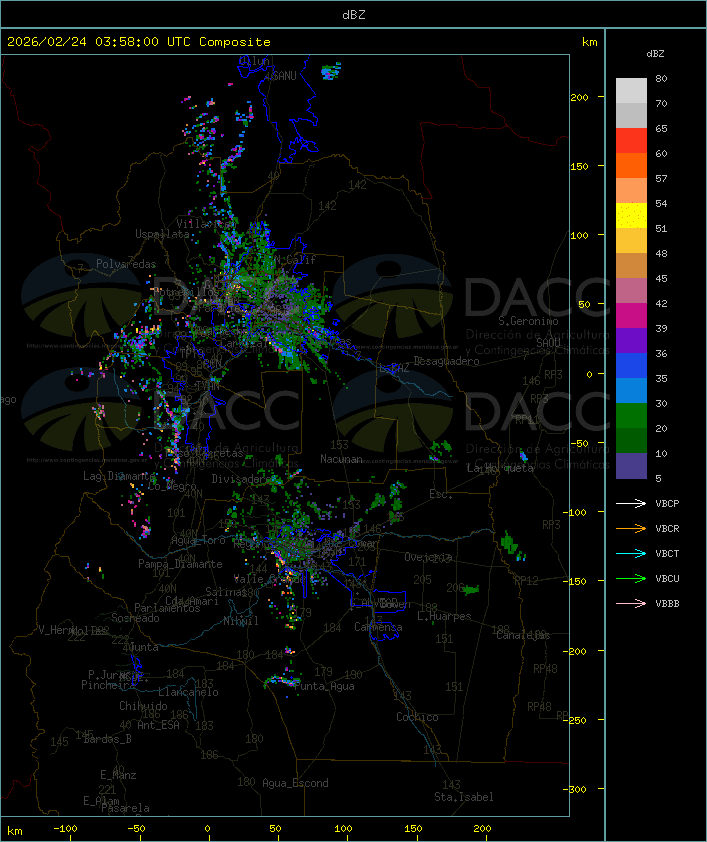Click the Ant_ESA map label
Screen dimensions: 707x842
[158, 725]
